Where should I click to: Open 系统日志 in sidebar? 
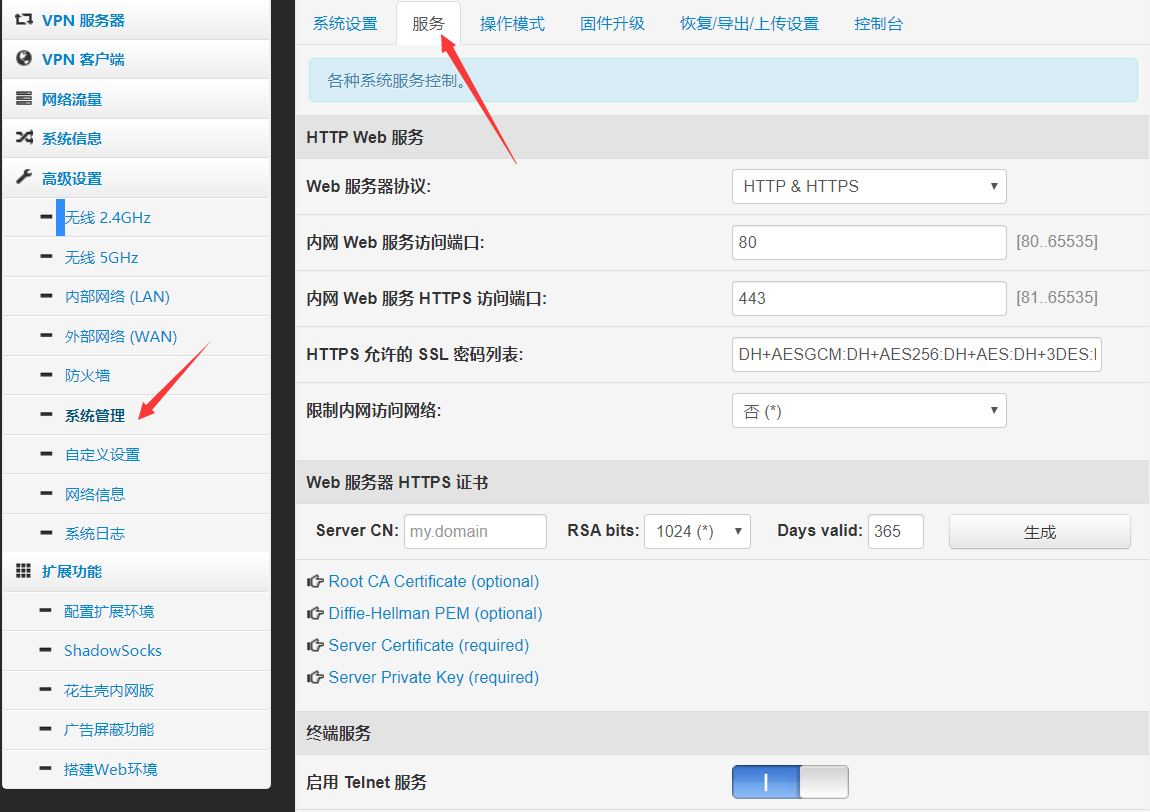(95, 533)
